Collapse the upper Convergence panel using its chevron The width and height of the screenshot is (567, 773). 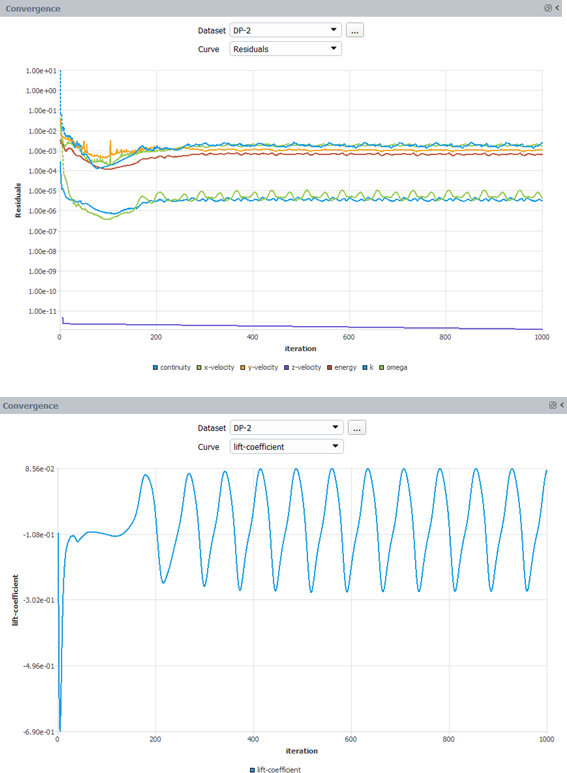click(557, 8)
